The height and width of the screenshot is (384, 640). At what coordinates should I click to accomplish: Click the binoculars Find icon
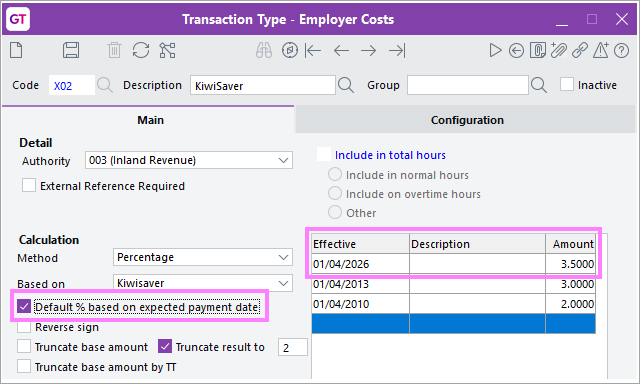[264, 51]
